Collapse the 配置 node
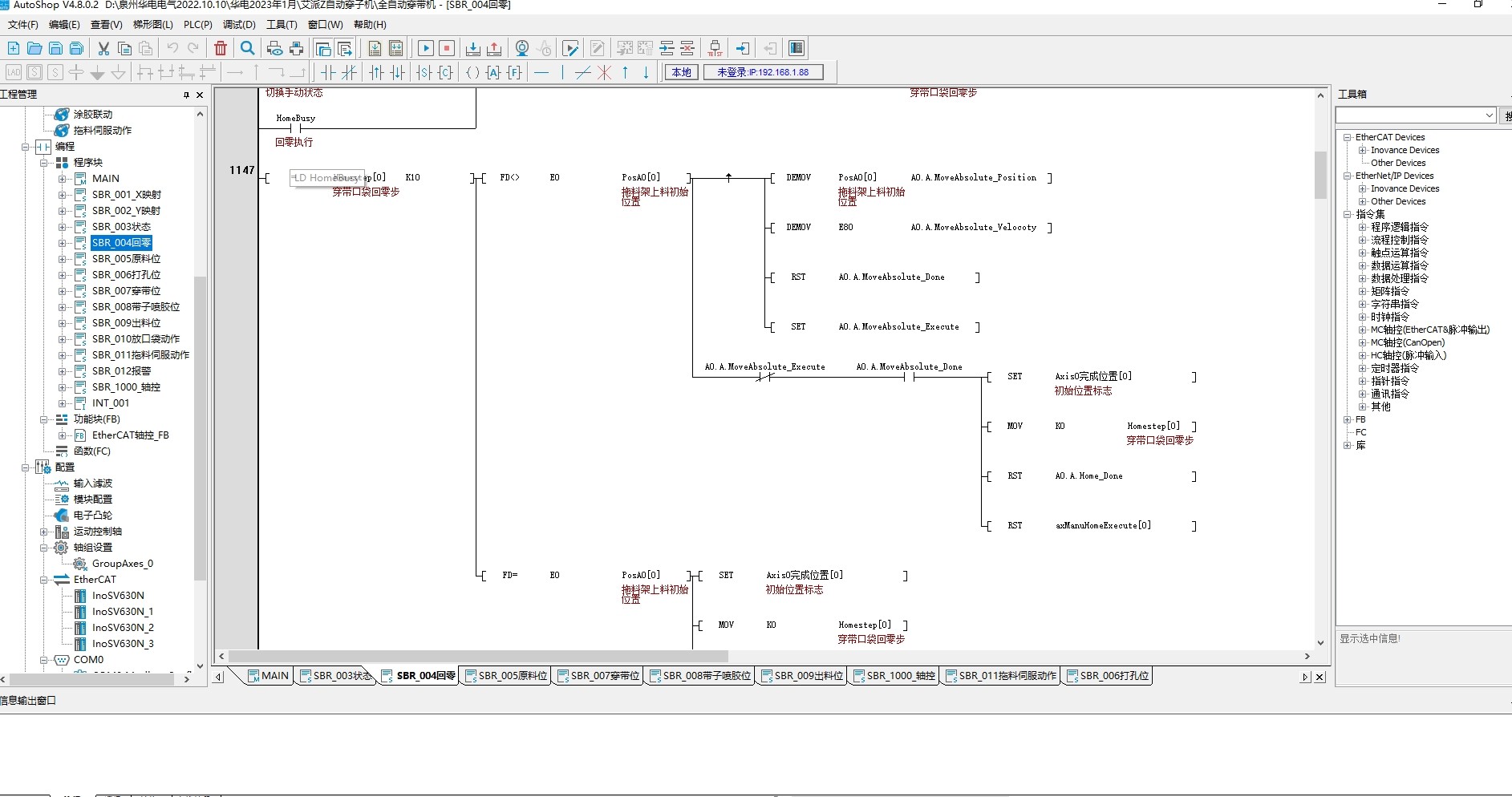 pyautogui.click(x=26, y=467)
